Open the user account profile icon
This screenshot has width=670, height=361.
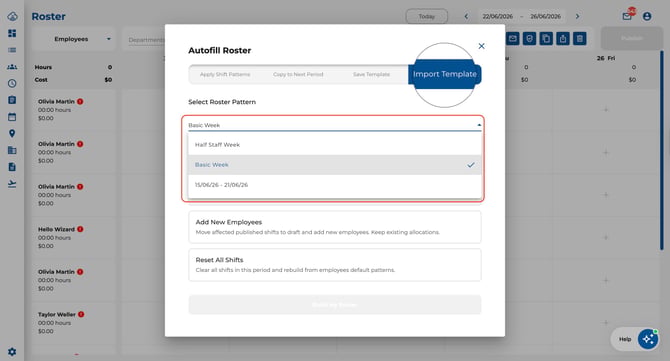click(x=647, y=16)
